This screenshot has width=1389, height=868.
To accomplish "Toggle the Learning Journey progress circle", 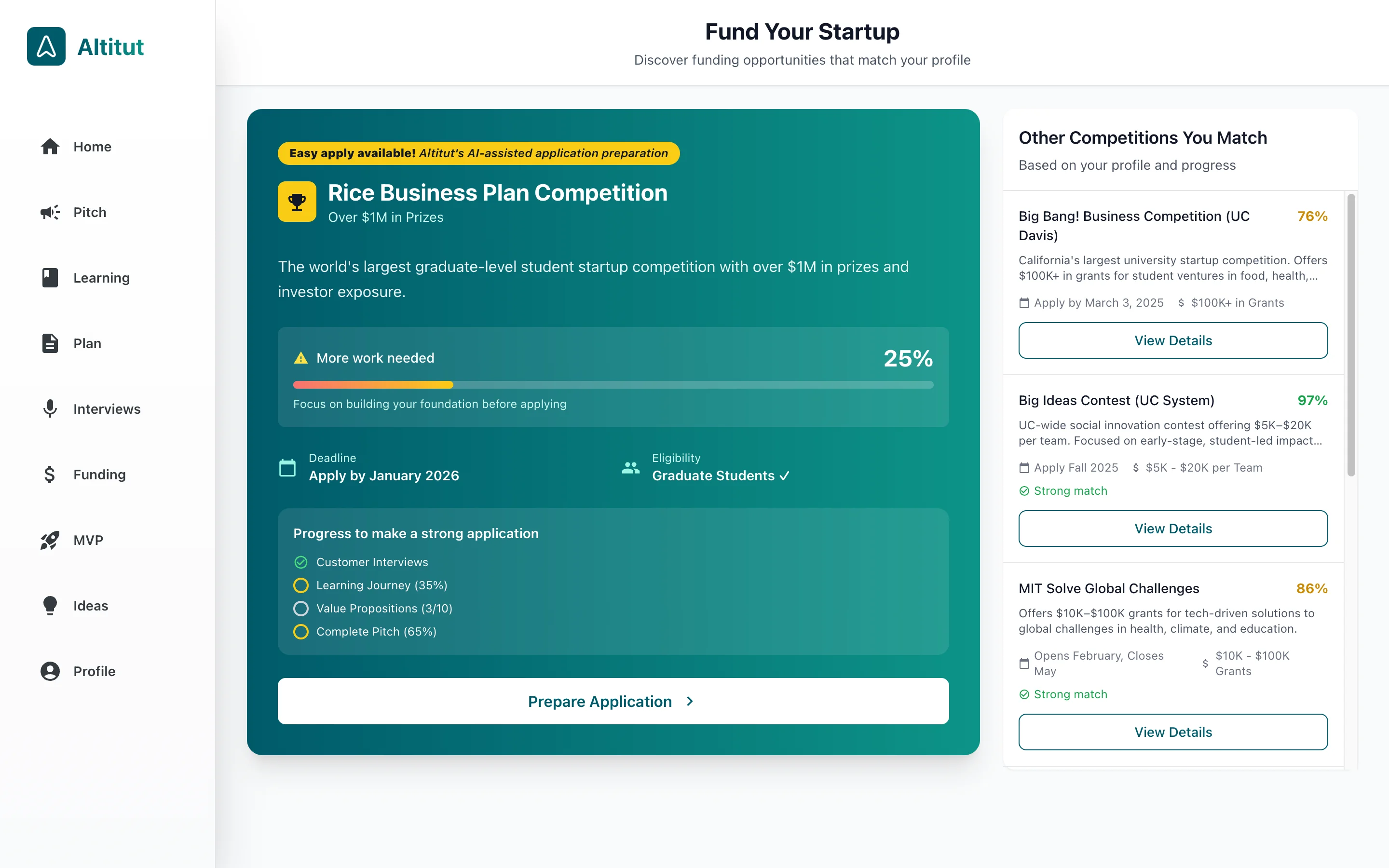I will [301, 585].
